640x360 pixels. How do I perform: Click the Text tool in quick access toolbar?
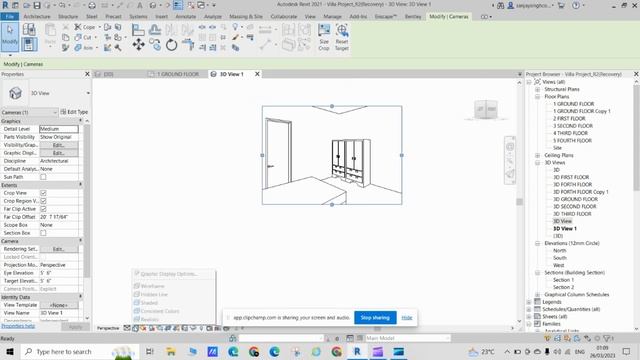[x=140, y=5]
